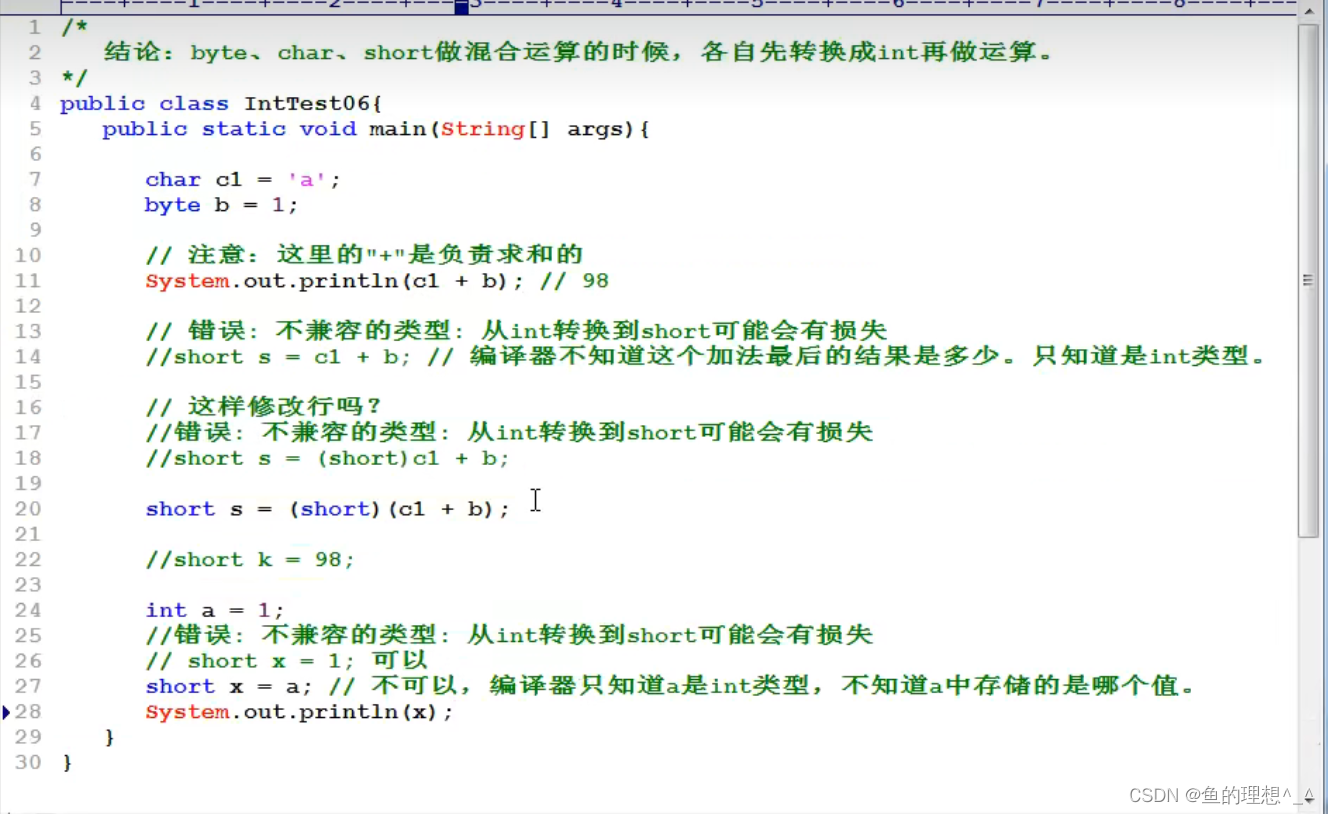The width and height of the screenshot is (1328, 814).
Task: Click the comment // 98 on line 11
Action: (575, 281)
